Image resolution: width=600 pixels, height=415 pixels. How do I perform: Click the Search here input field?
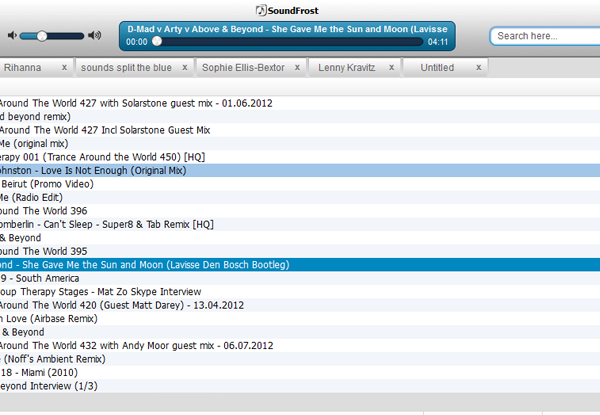pos(545,36)
